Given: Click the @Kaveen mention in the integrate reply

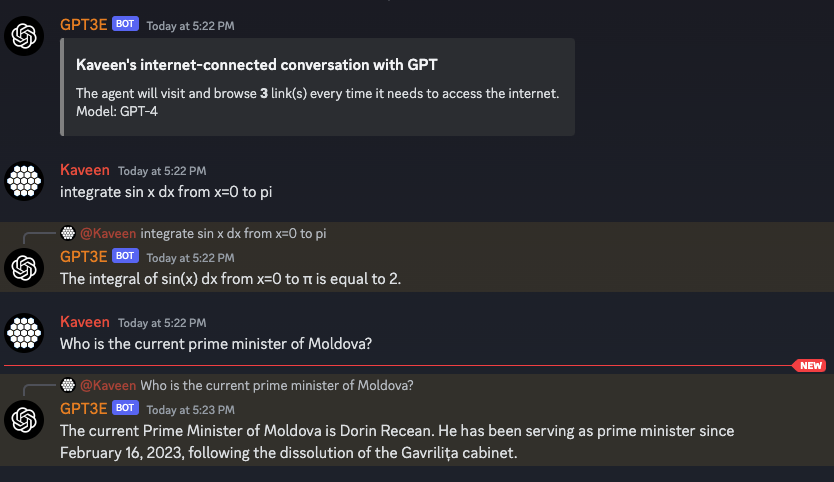Looking at the screenshot, I should tap(108, 233).
